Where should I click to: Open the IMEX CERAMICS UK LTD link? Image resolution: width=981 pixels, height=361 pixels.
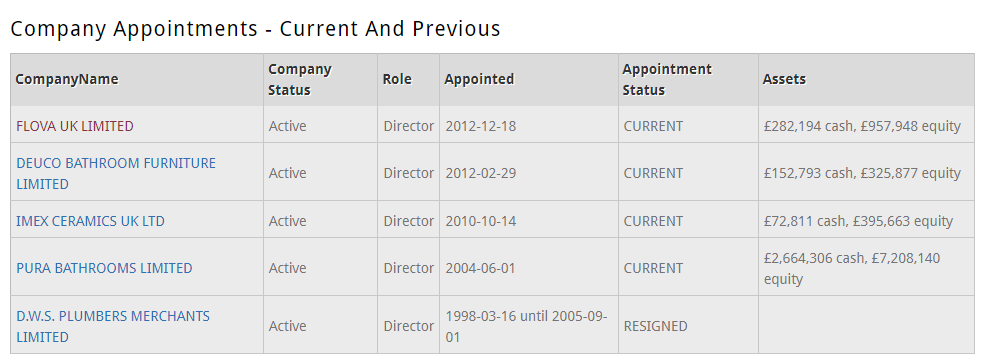pyautogui.click(x=90, y=221)
